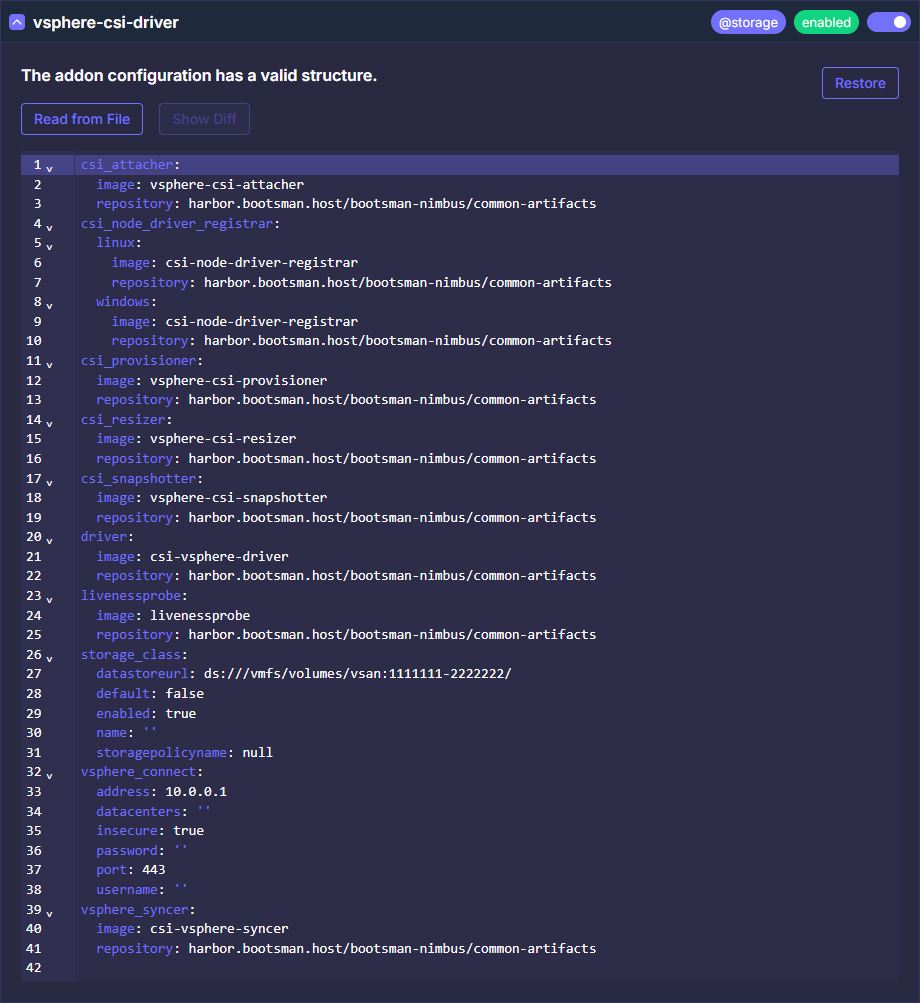Collapse the csi_attacher fold arrow
The width and height of the screenshot is (920, 1003).
tap(50, 167)
